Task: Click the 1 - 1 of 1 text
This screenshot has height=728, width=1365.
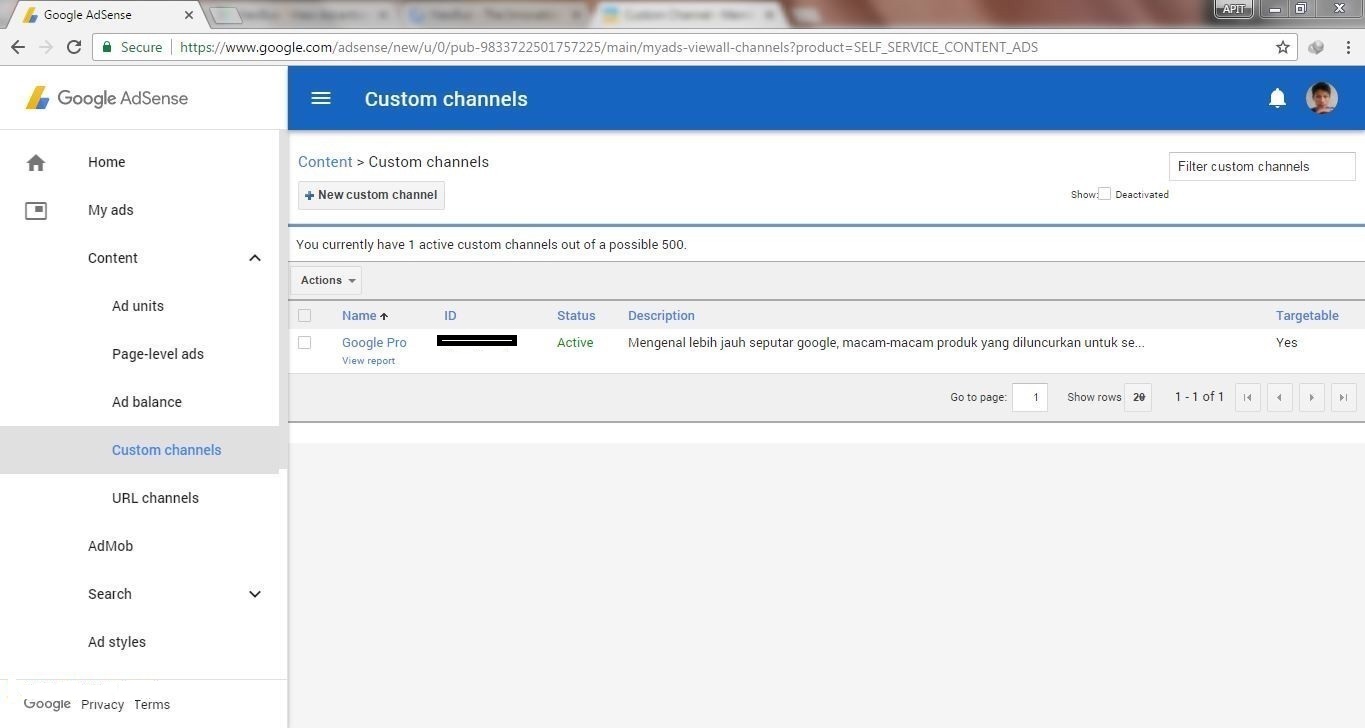Action: [1199, 397]
